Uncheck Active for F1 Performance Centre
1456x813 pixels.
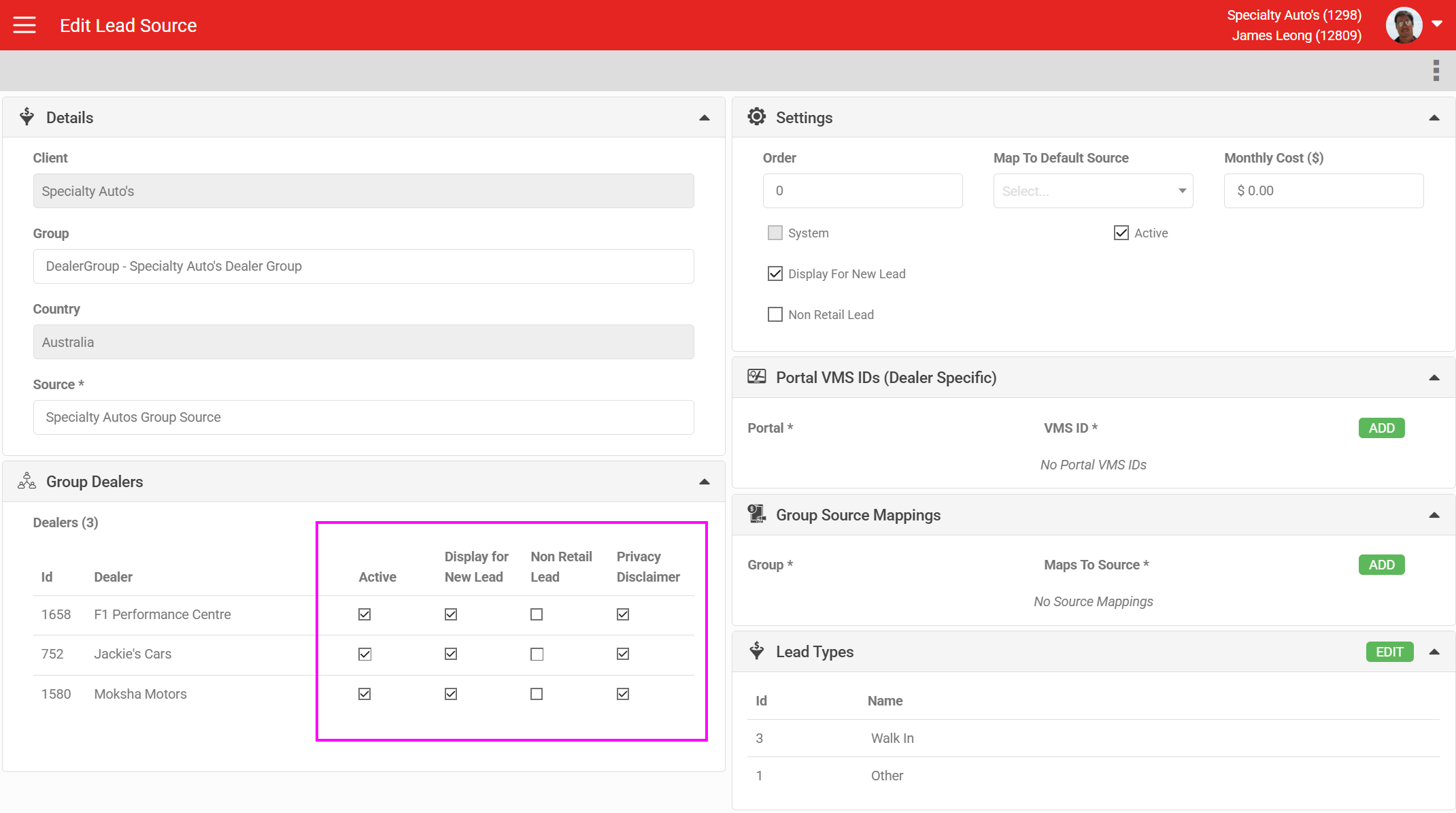[x=365, y=614]
